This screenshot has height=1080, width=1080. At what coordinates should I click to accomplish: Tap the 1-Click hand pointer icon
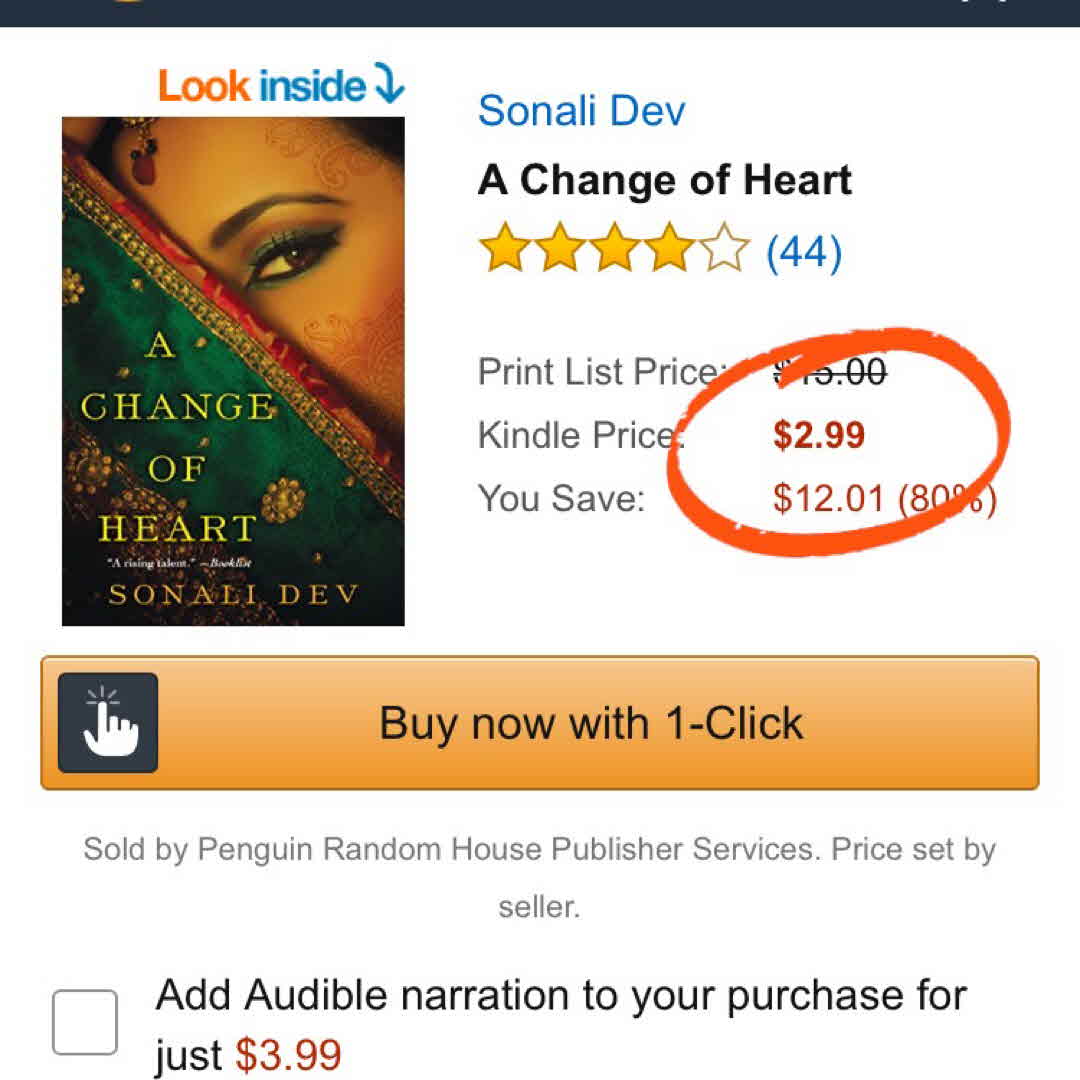click(108, 723)
